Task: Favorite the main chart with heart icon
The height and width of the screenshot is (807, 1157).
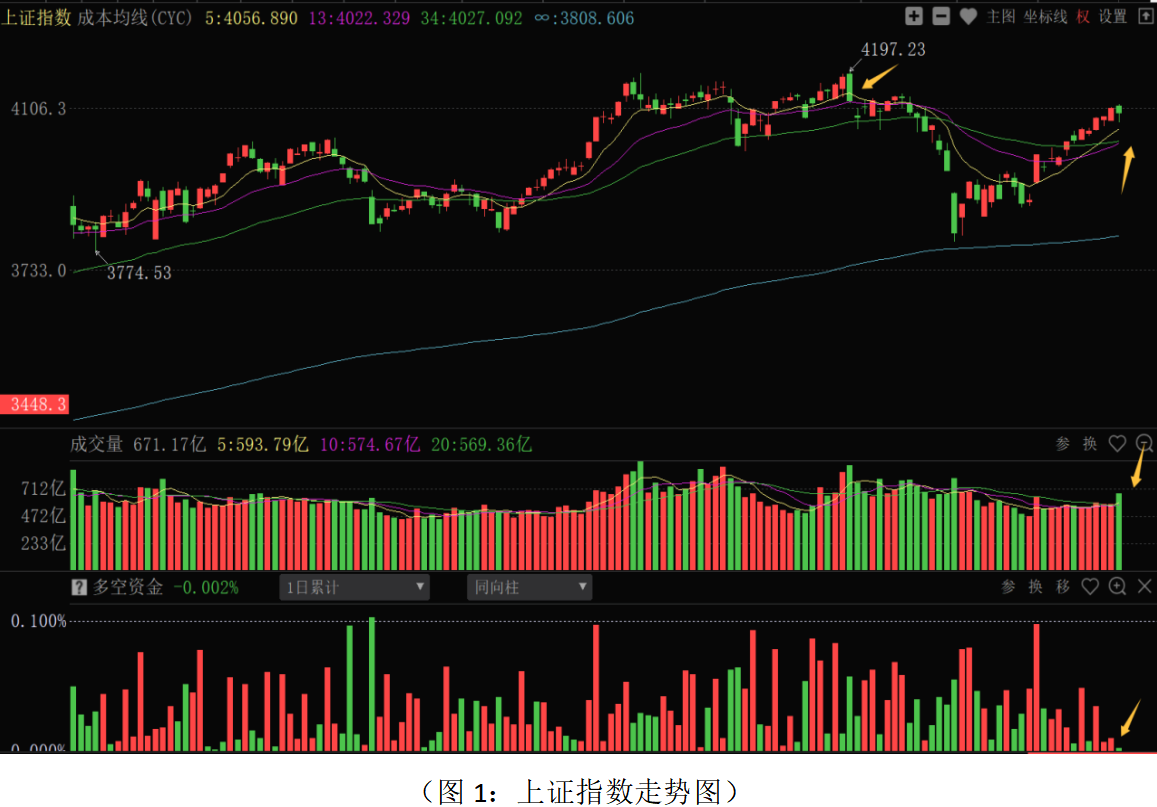Action: [968, 16]
